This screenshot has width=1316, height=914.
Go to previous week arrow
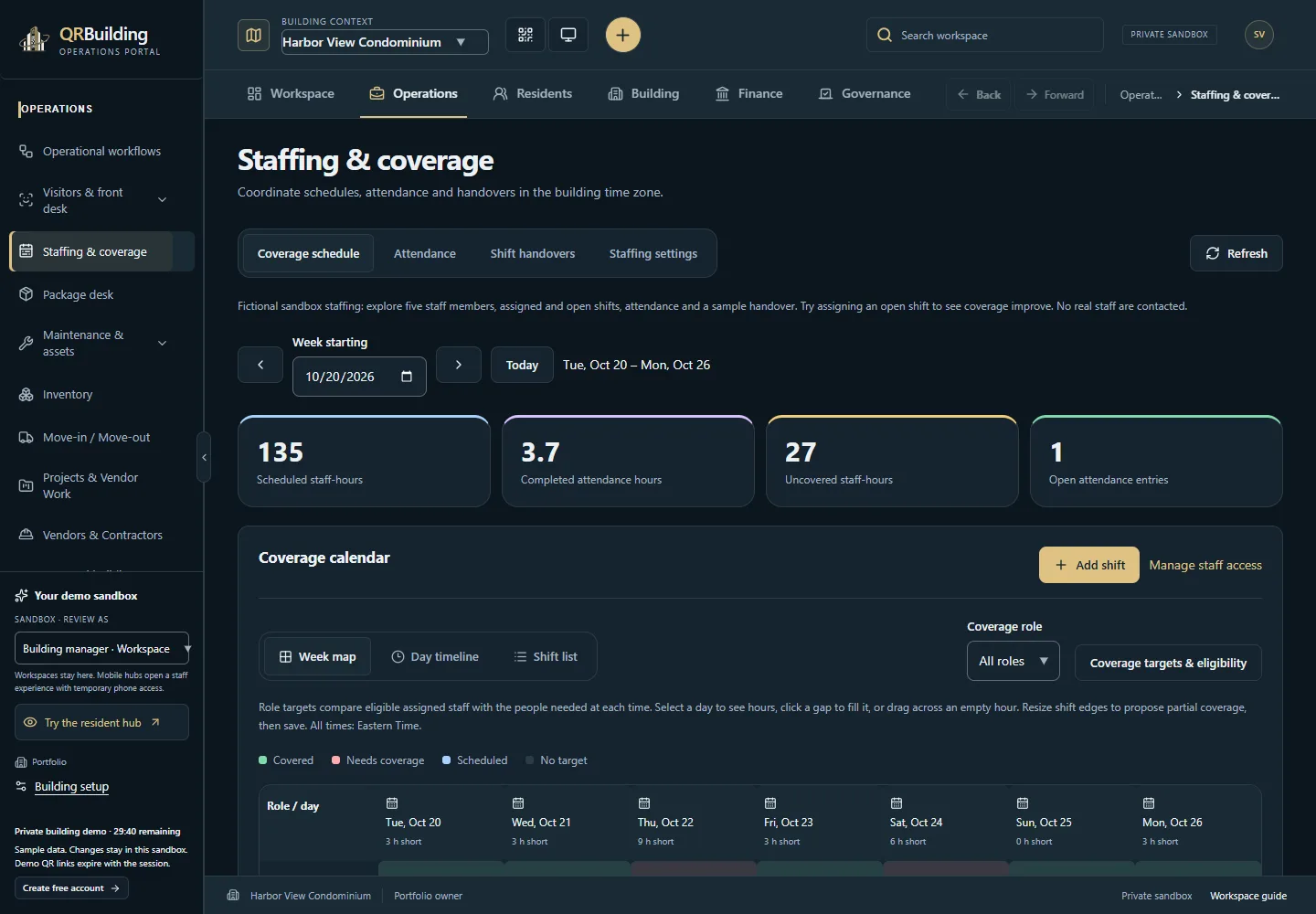coord(260,365)
